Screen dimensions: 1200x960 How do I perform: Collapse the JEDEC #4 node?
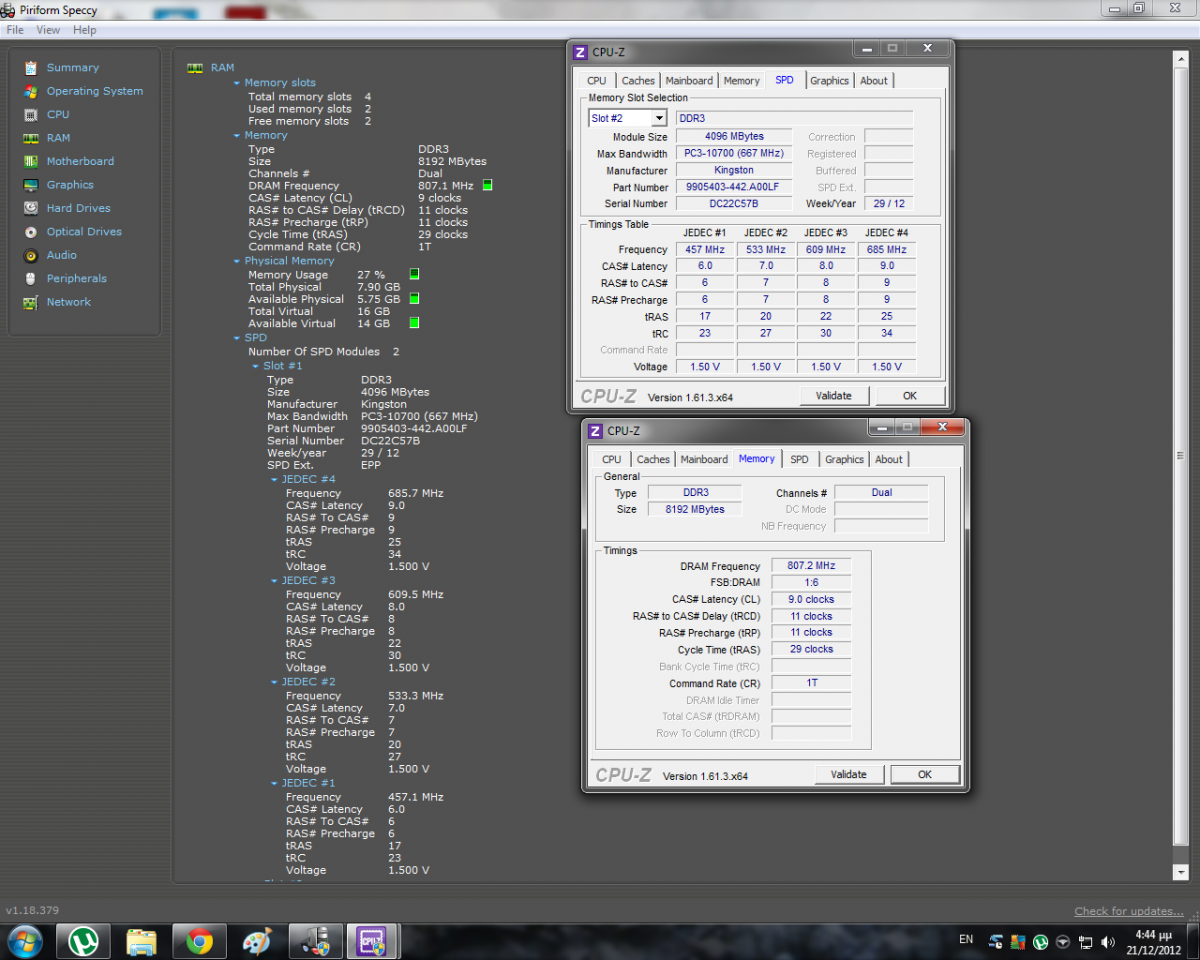[x=274, y=480]
